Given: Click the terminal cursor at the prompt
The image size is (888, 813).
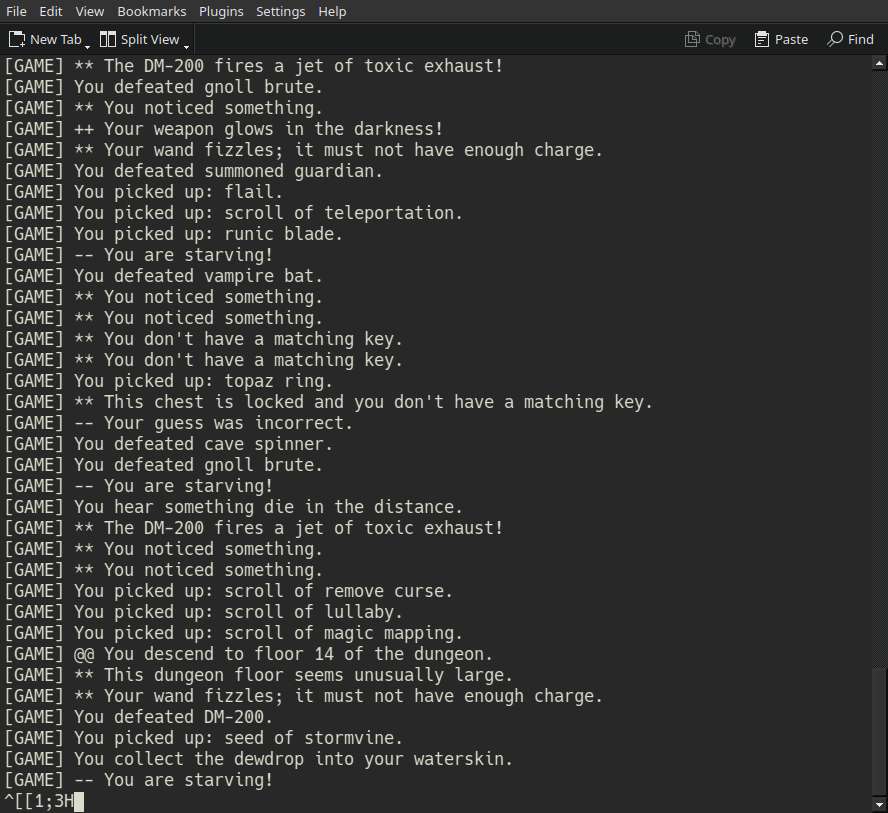Looking at the screenshot, I should point(79,802).
